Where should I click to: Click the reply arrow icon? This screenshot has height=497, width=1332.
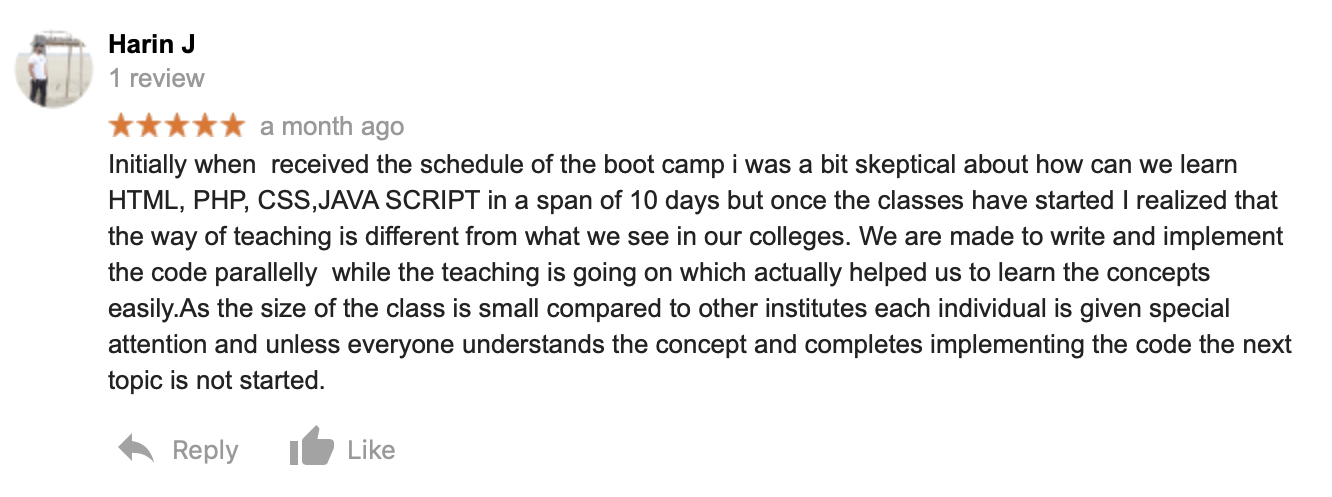pos(136,449)
